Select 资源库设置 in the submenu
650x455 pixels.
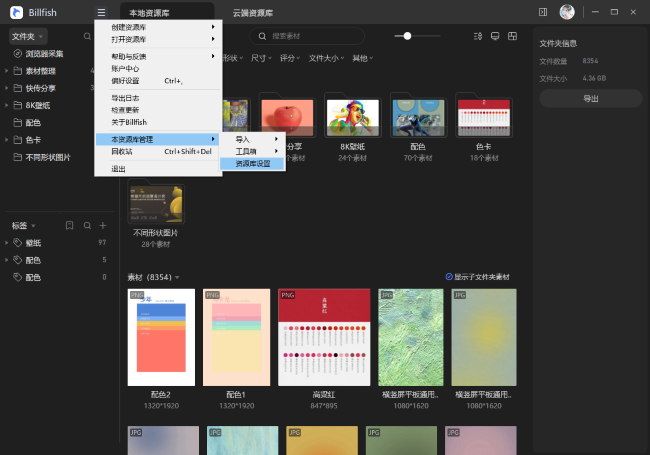pyautogui.click(x=252, y=164)
